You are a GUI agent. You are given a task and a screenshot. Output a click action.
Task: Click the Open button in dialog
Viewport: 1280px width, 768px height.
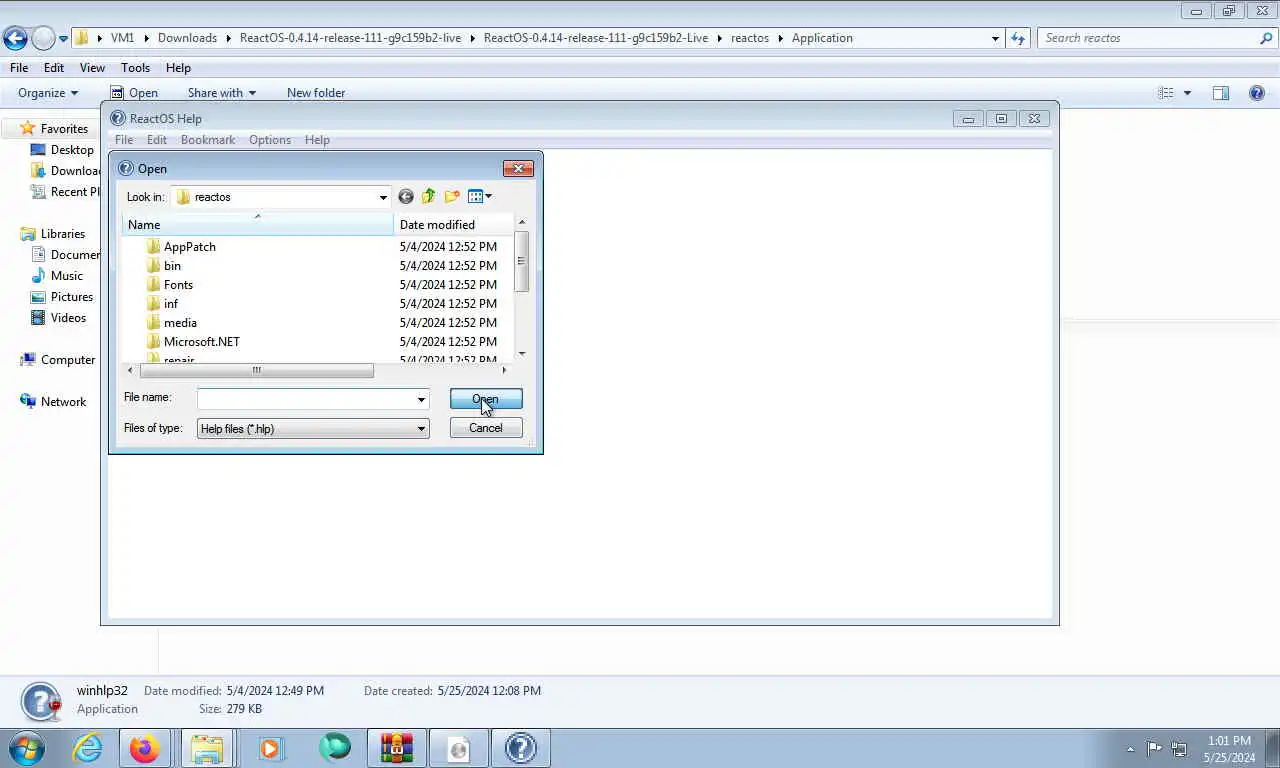coord(486,399)
